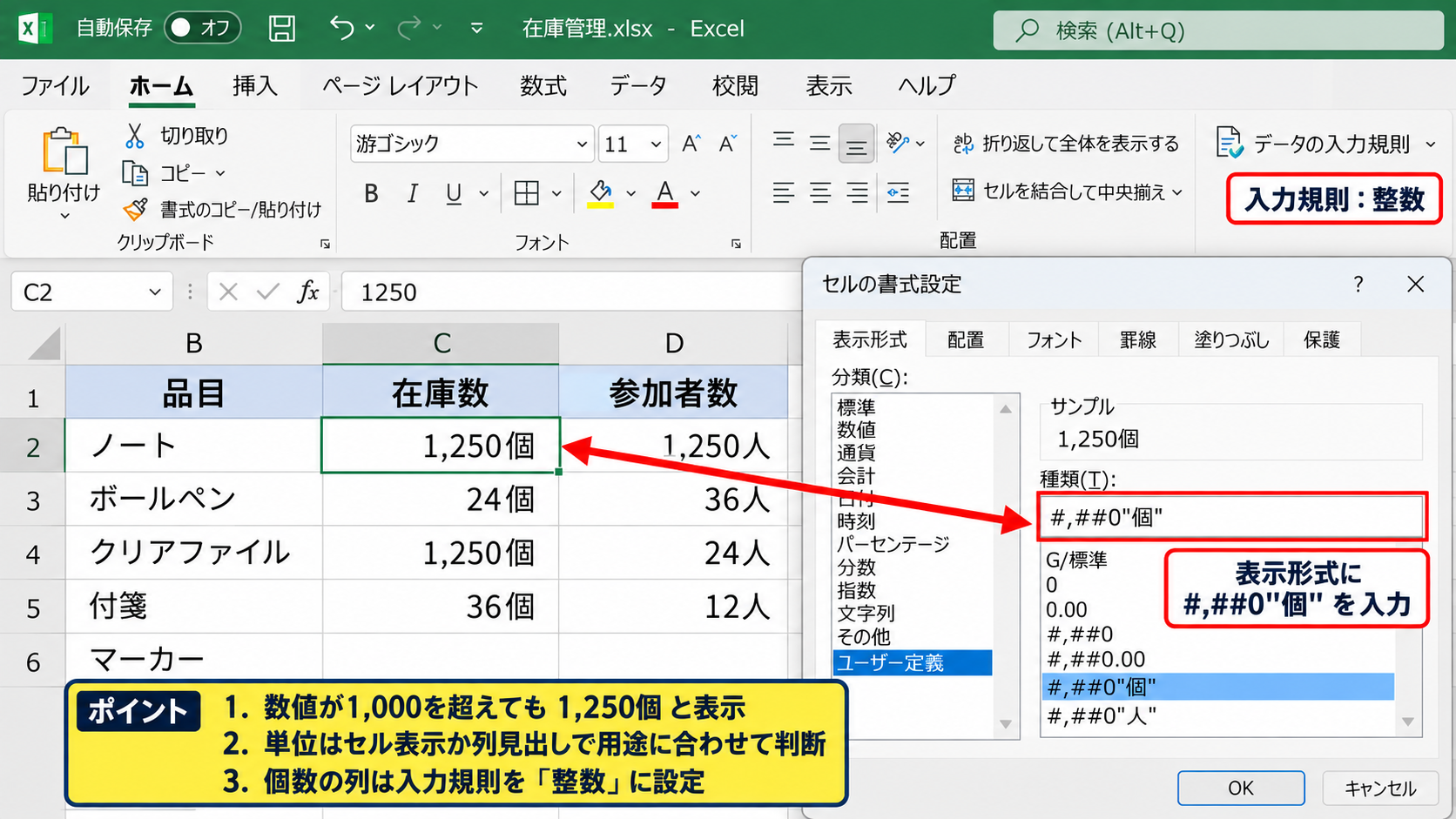This screenshot has width=1456, height=819.
Task: Click the Undo arrow icon
Action: (x=341, y=28)
